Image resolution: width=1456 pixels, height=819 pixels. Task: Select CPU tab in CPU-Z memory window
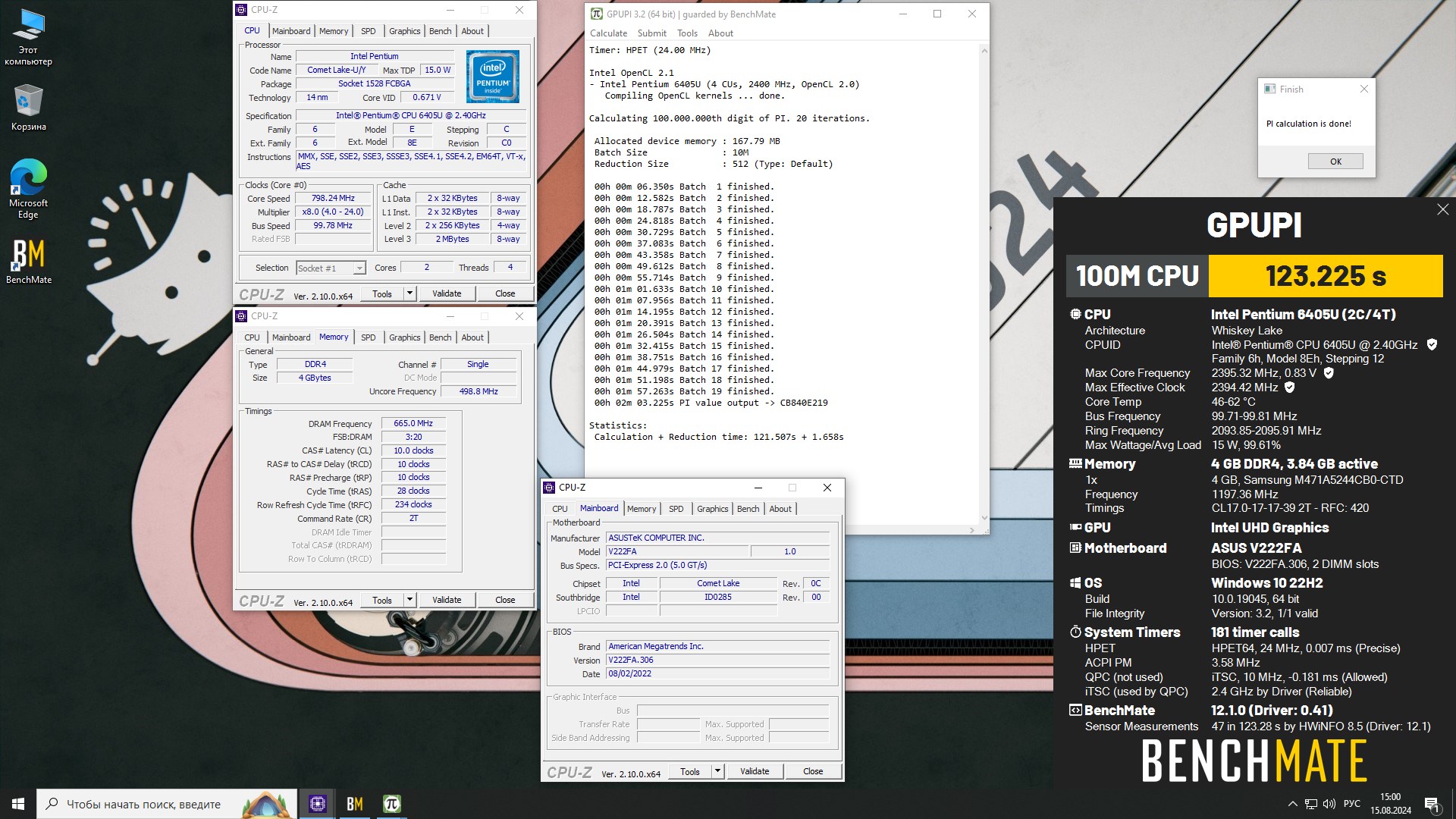click(x=252, y=337)
